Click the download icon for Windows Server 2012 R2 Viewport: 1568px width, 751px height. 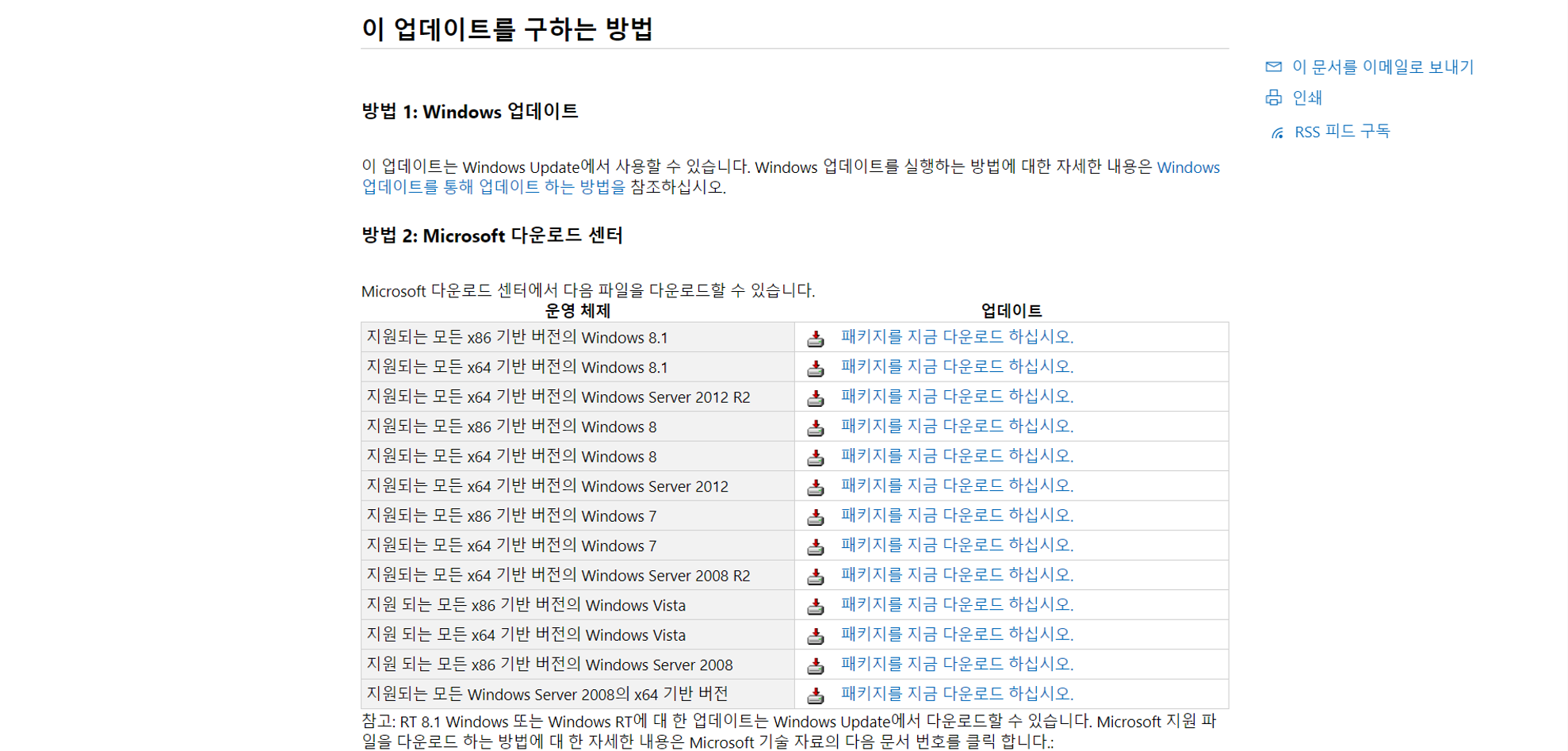[x=815, y=398]
